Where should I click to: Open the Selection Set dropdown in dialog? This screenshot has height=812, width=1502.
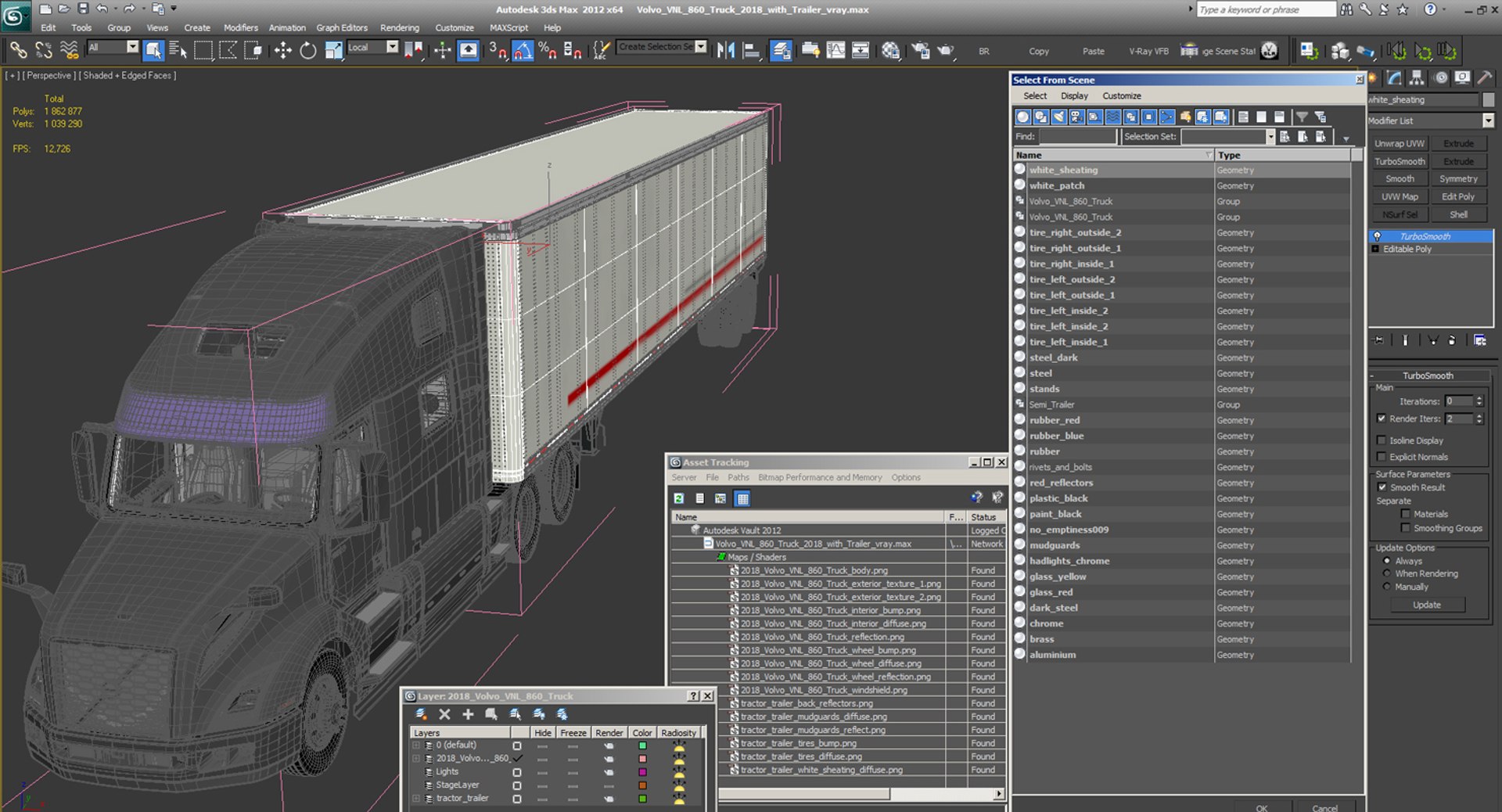(1270, 136)
